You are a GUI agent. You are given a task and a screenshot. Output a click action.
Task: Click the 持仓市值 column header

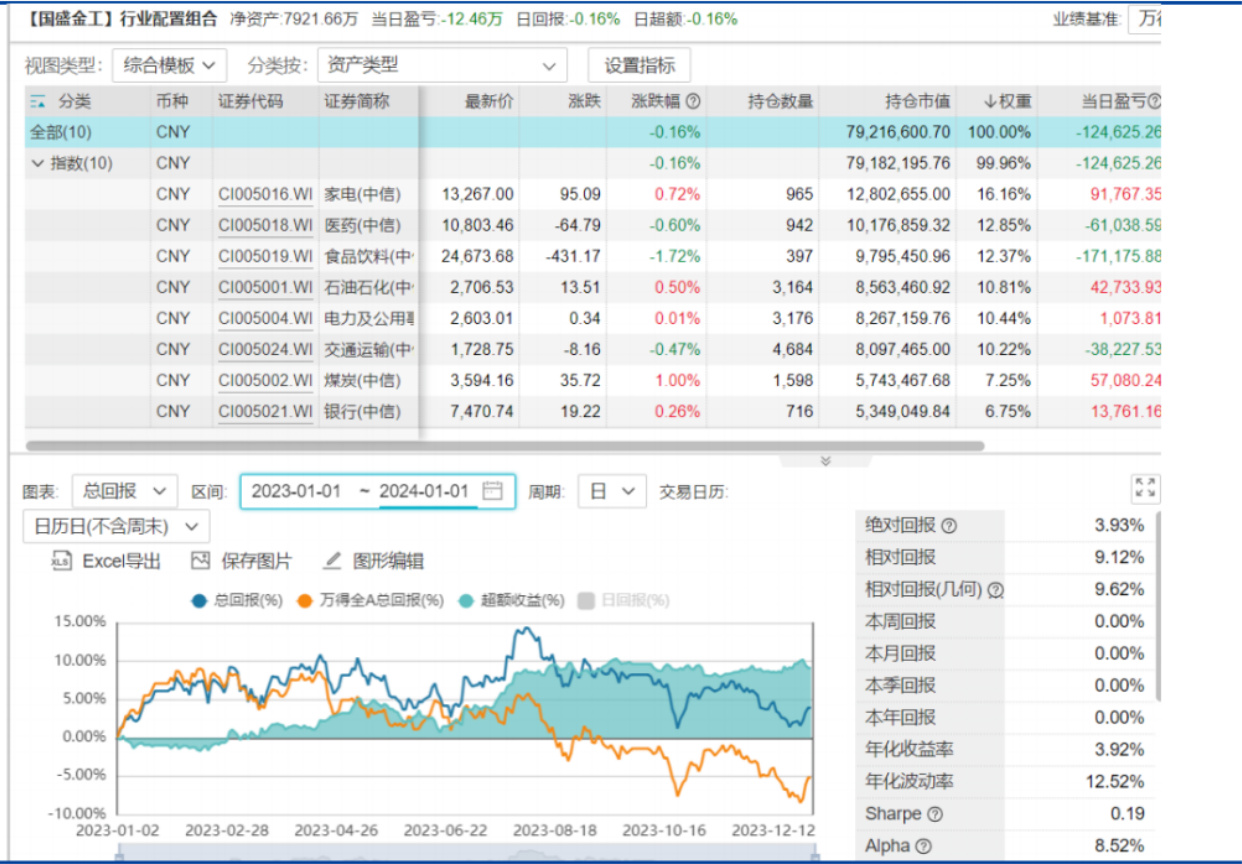pyautogui.click(x=916, y=101)
